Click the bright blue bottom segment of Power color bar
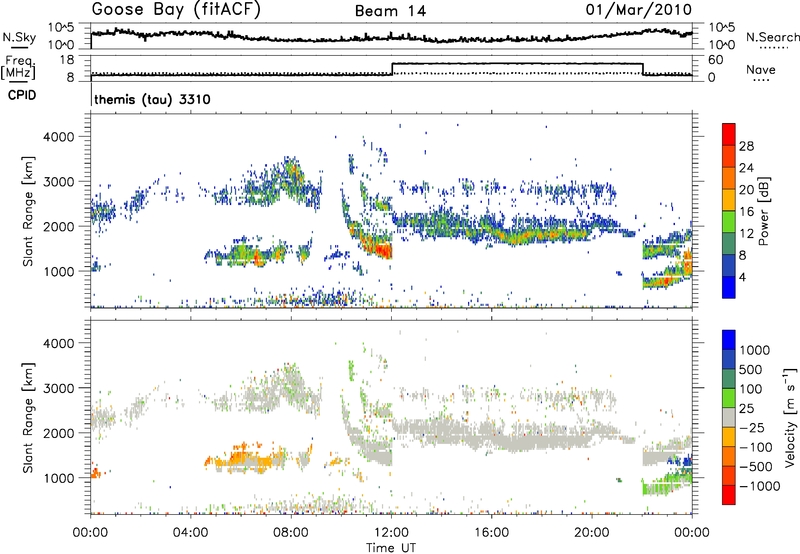This screenshot has width=800, height=554. 729,287
